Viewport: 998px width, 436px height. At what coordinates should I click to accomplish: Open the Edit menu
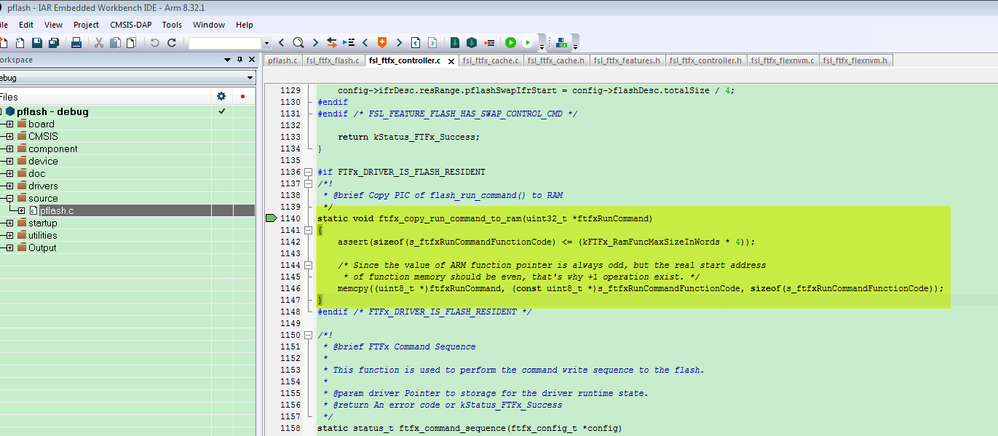tap(26, 25)
